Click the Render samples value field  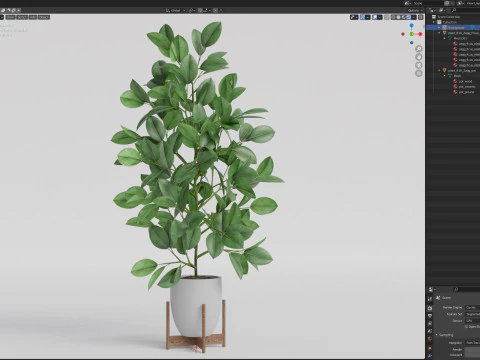[x=472, y=350]
